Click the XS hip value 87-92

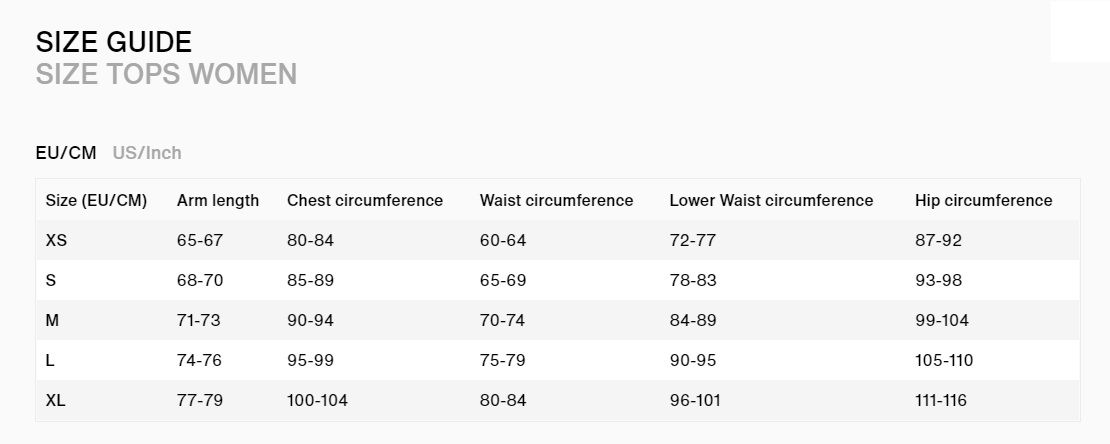point(938,241)
